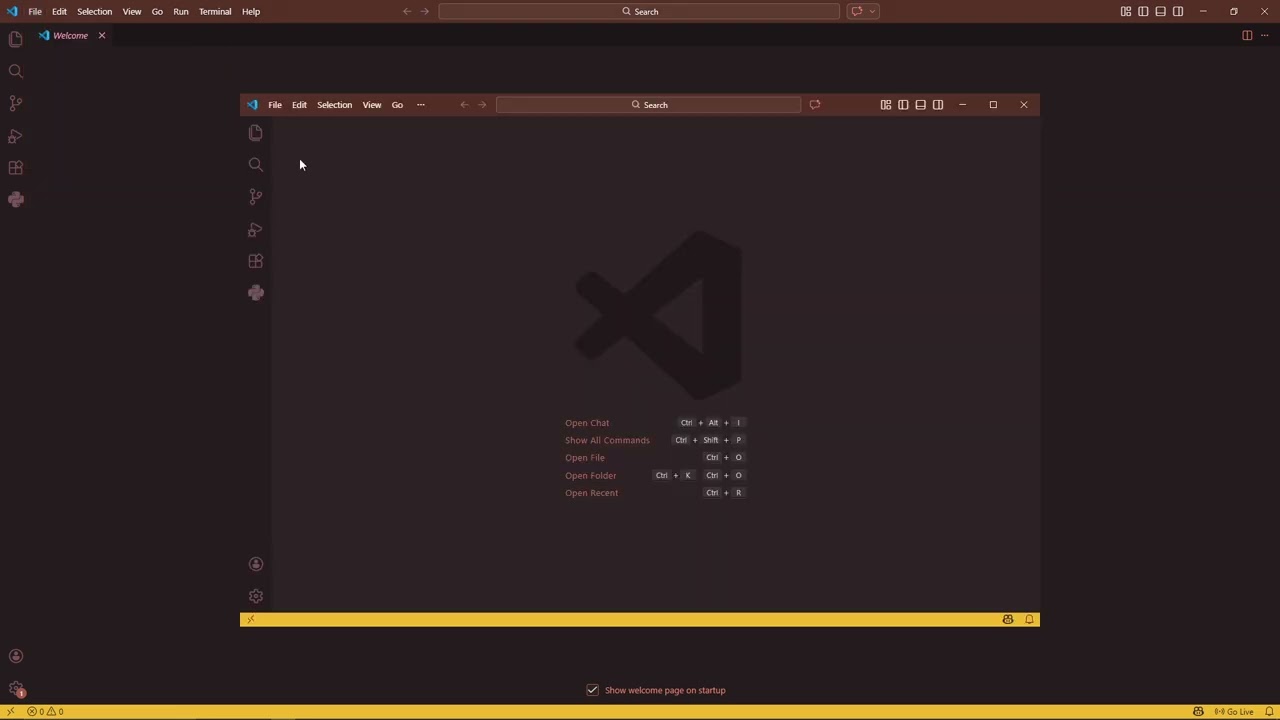Open Edit menu in front window

point(299,105)
